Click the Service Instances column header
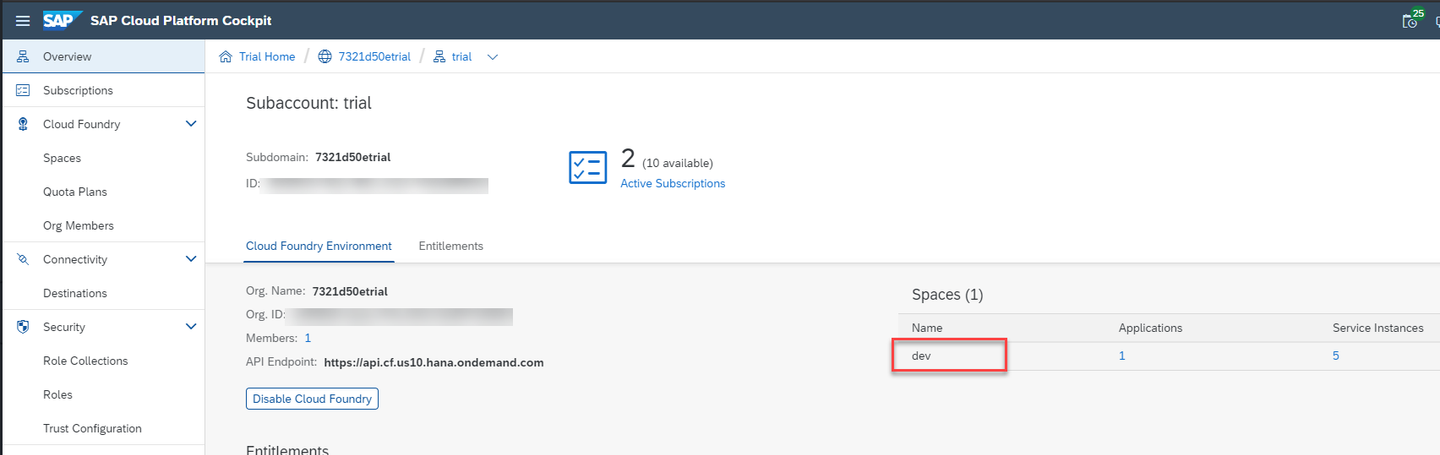Image resolution: width=1440 pixels, height=455 pixels. pyautogui.click(x=1378, y=328)
